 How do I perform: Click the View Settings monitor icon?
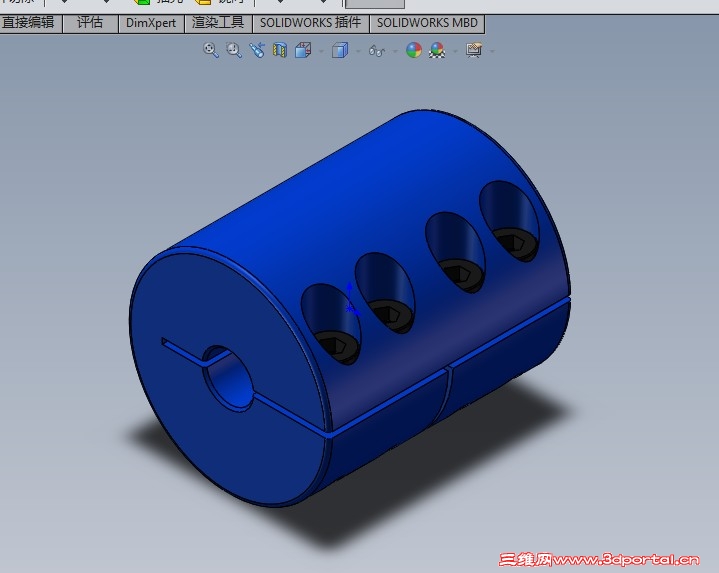coord(474,50)
